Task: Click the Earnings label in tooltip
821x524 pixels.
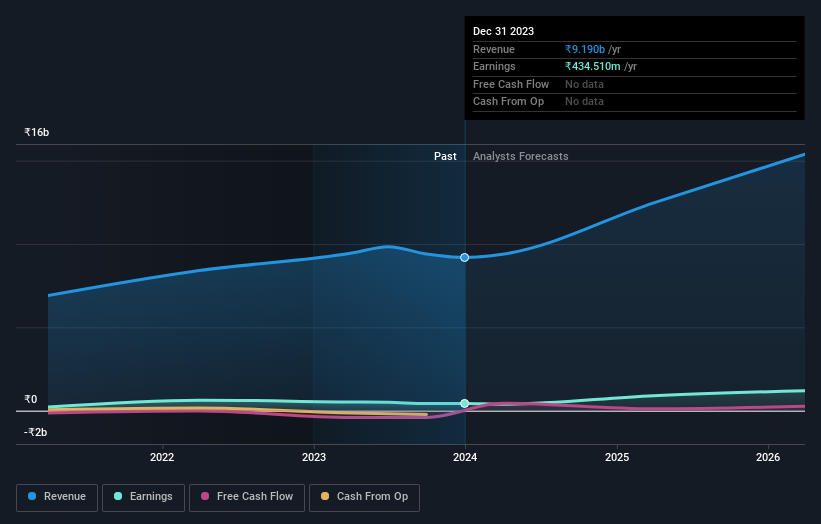Action: click(494, 66)
